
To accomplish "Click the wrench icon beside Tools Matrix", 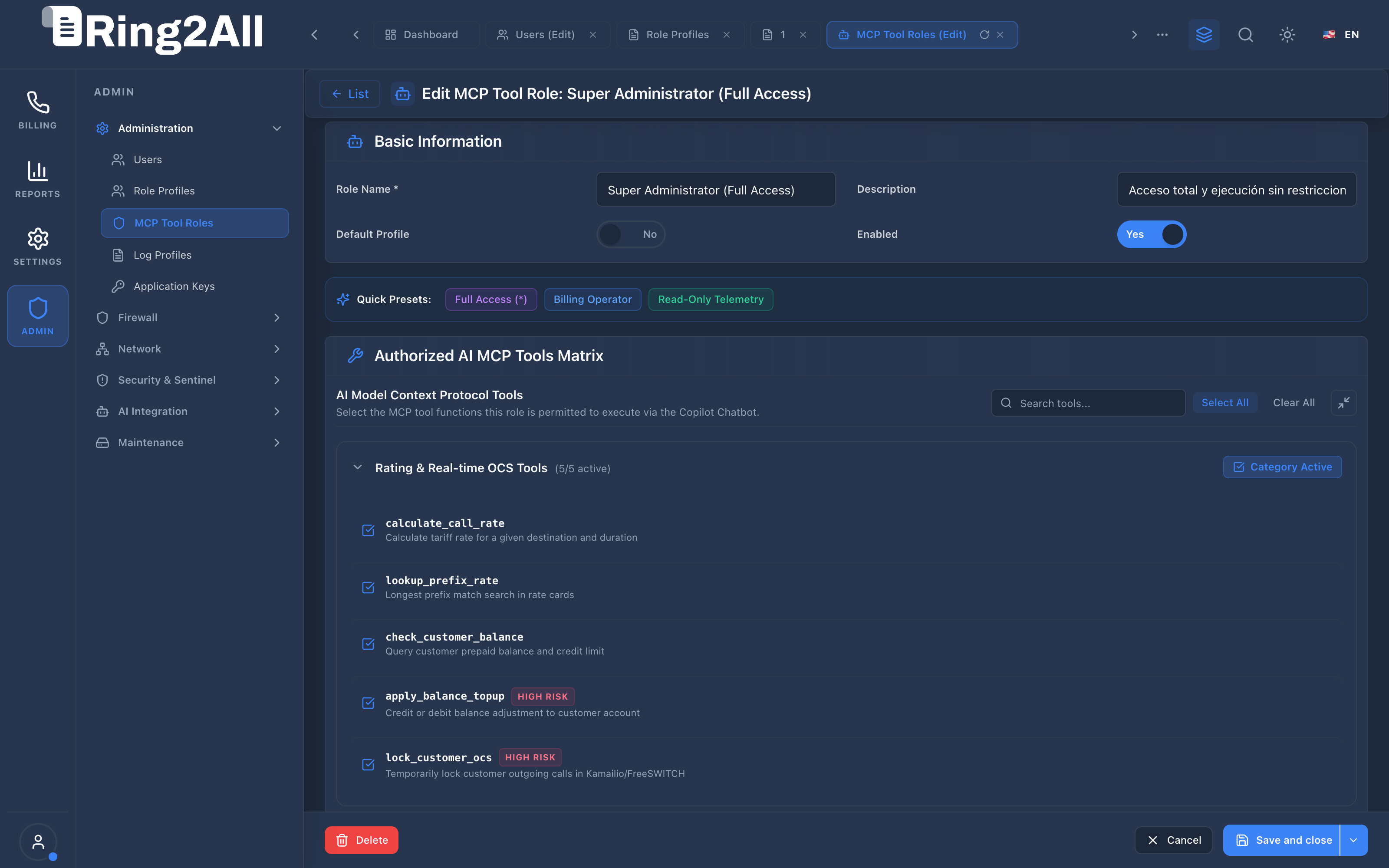I will (355, 355).
